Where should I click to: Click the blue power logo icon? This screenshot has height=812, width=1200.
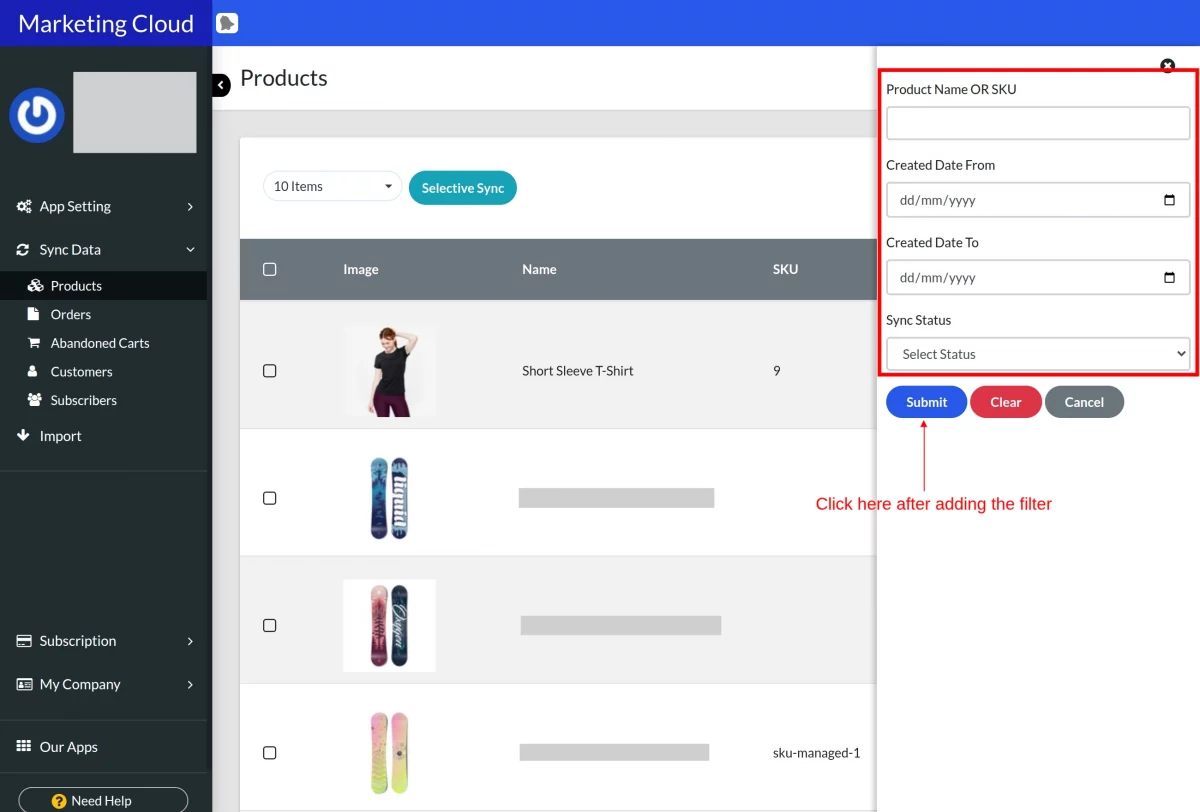pos(37,115)
